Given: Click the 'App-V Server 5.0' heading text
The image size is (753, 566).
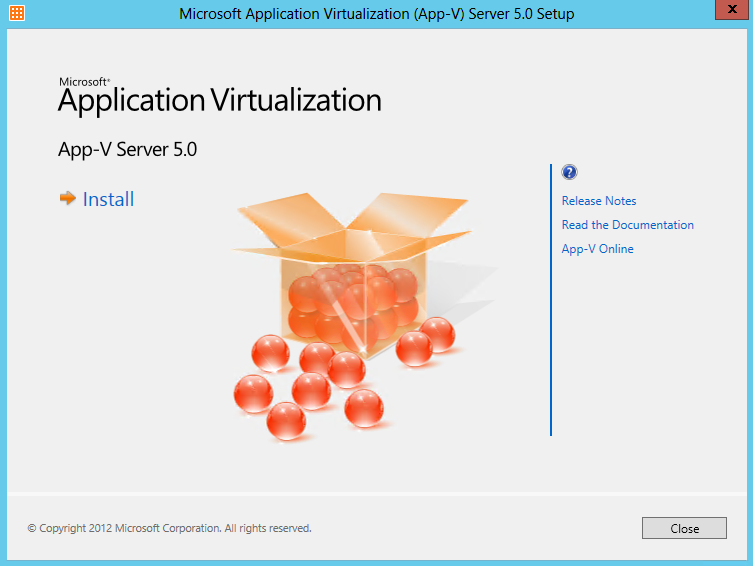Looking at the screenshot, I should click(x=127, y=149).
